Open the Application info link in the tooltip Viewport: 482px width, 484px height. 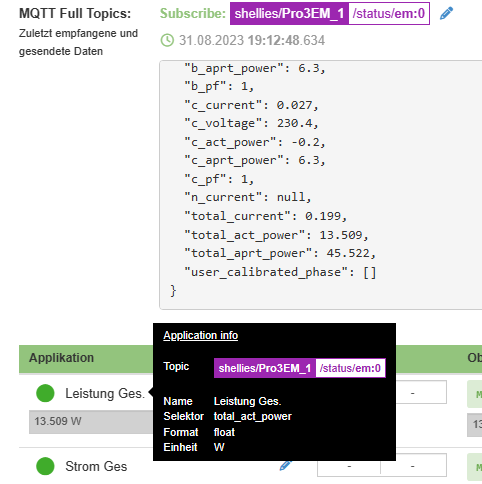point(201,335)
